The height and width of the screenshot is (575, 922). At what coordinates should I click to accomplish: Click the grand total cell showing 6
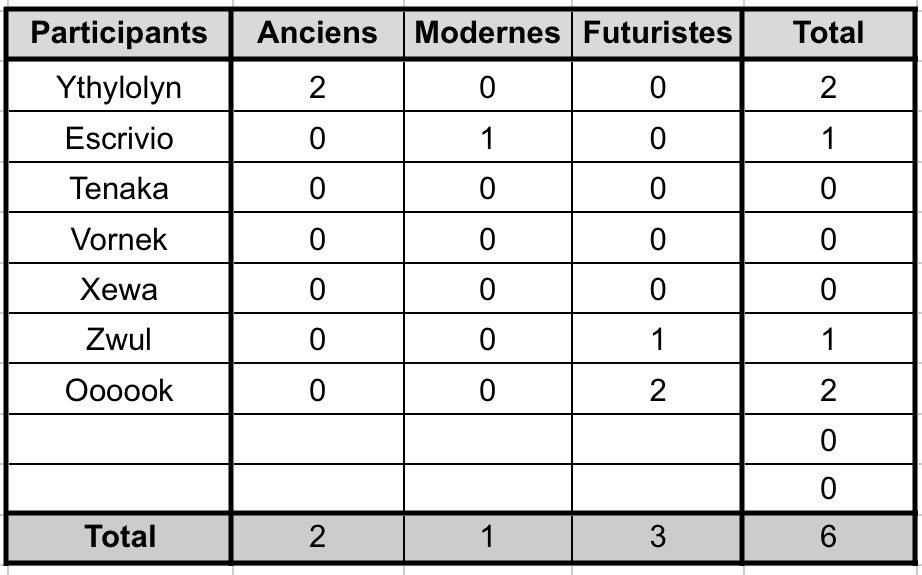[x=828, y=537]
